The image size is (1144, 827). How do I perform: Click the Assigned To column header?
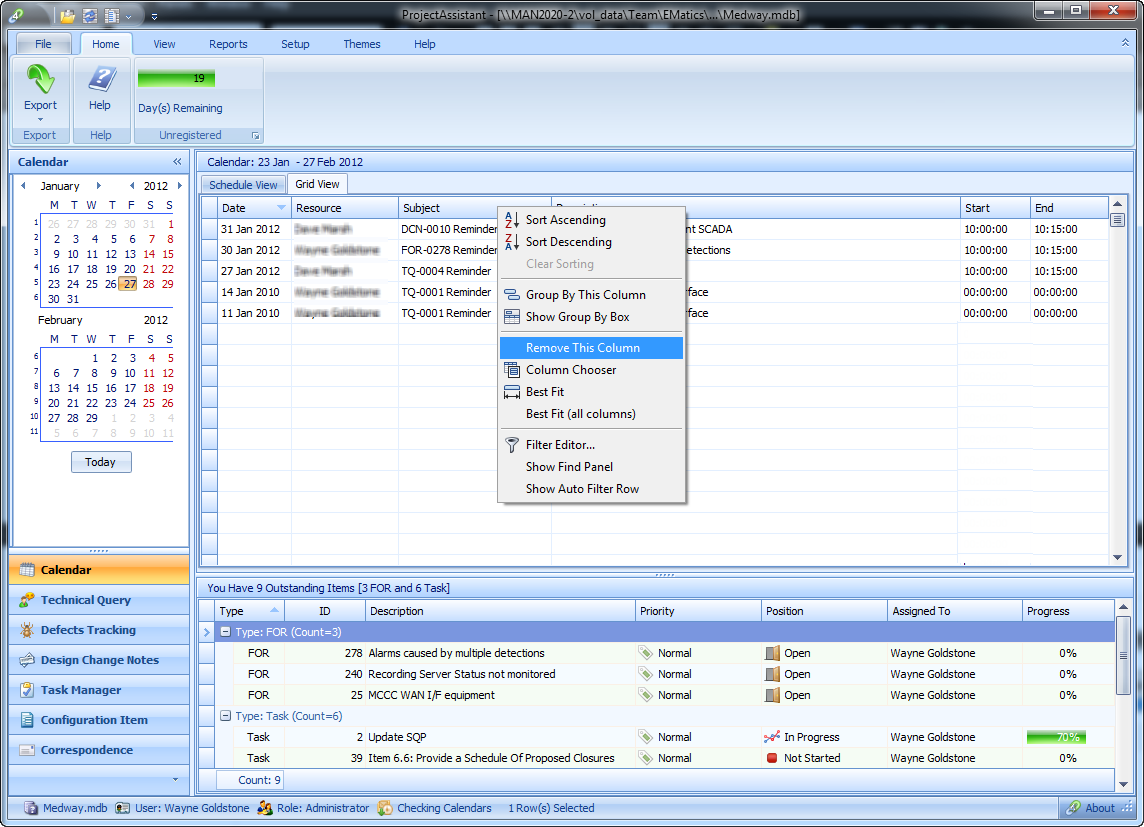954,611
